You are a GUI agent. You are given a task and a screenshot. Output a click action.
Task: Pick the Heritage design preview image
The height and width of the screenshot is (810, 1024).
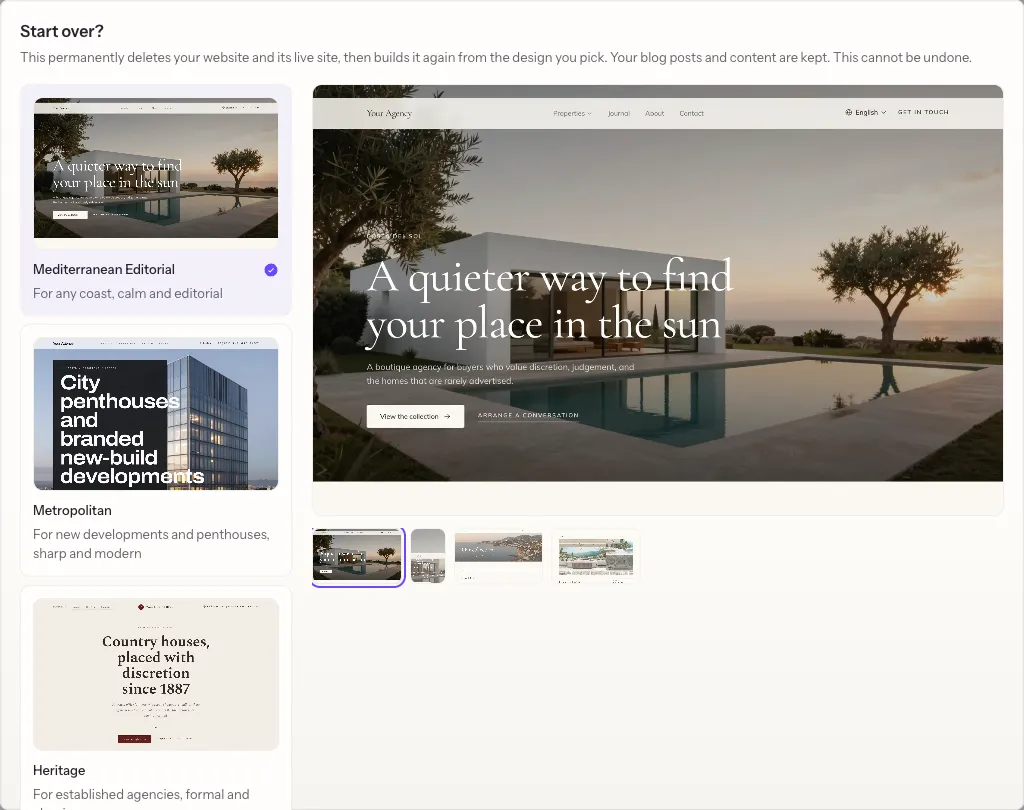[x=156, y=674]
